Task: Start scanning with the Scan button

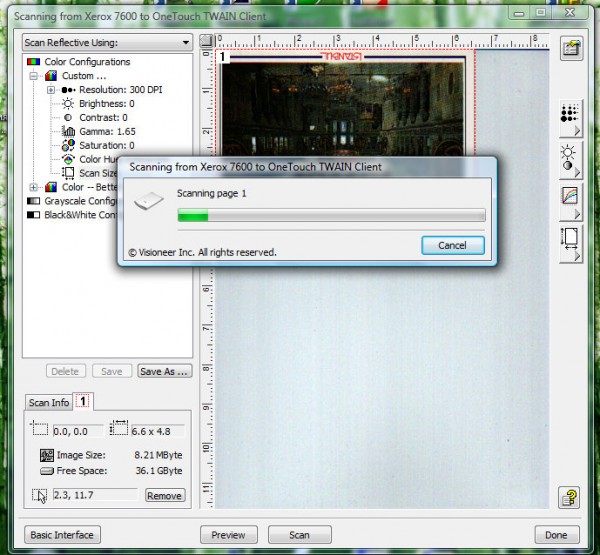Action: point(300,535)
